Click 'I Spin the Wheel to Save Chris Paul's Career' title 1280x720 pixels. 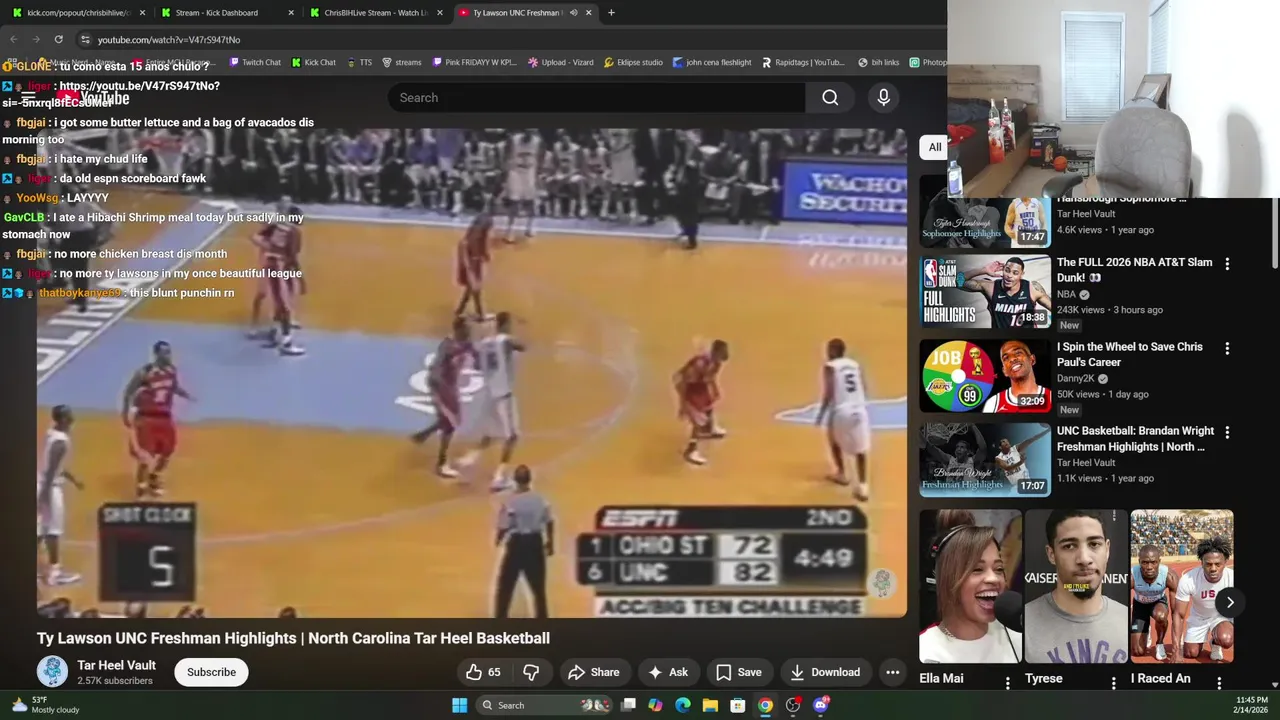tap(1129, 354)
